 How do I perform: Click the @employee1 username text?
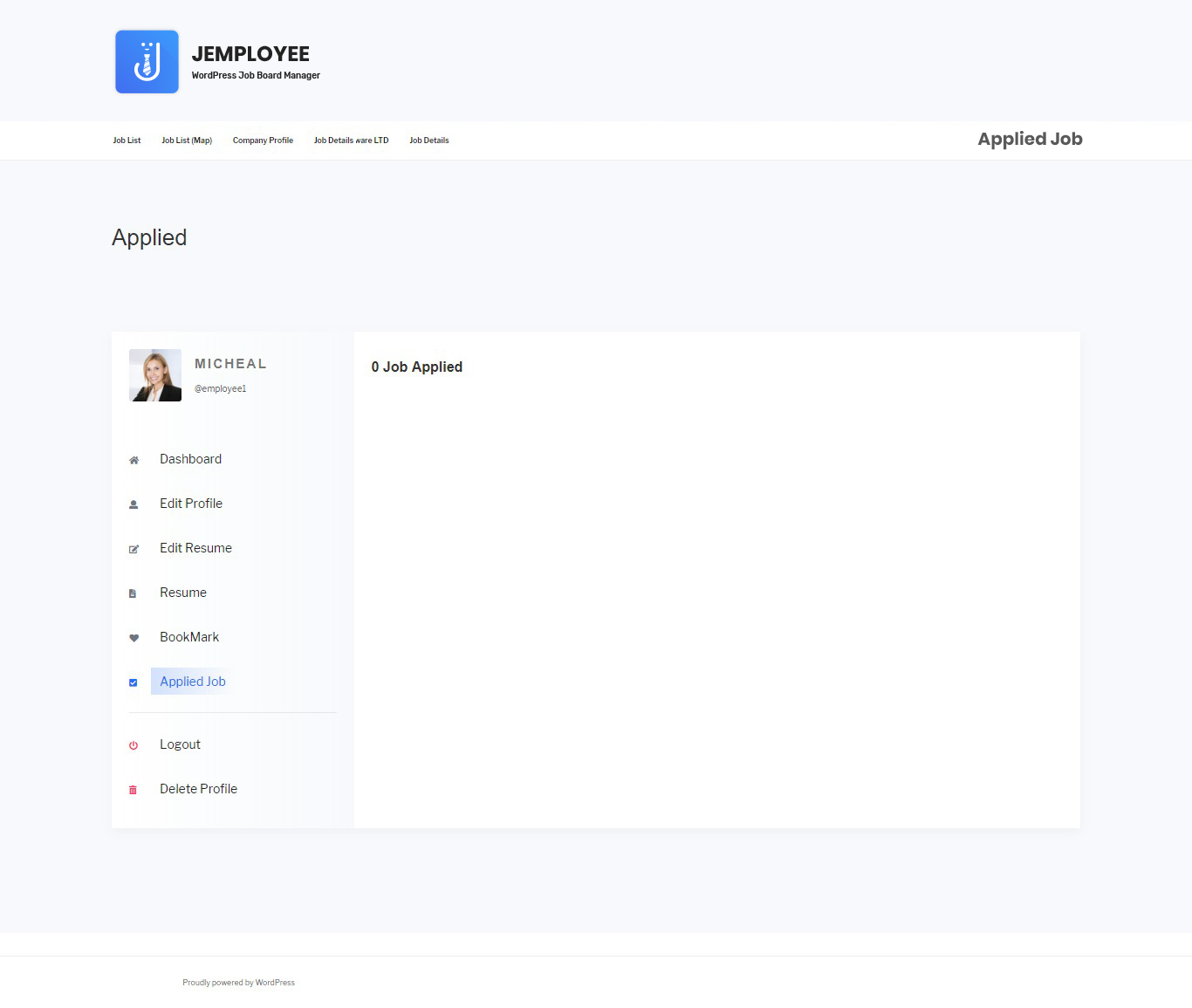(x=220, y=389)
